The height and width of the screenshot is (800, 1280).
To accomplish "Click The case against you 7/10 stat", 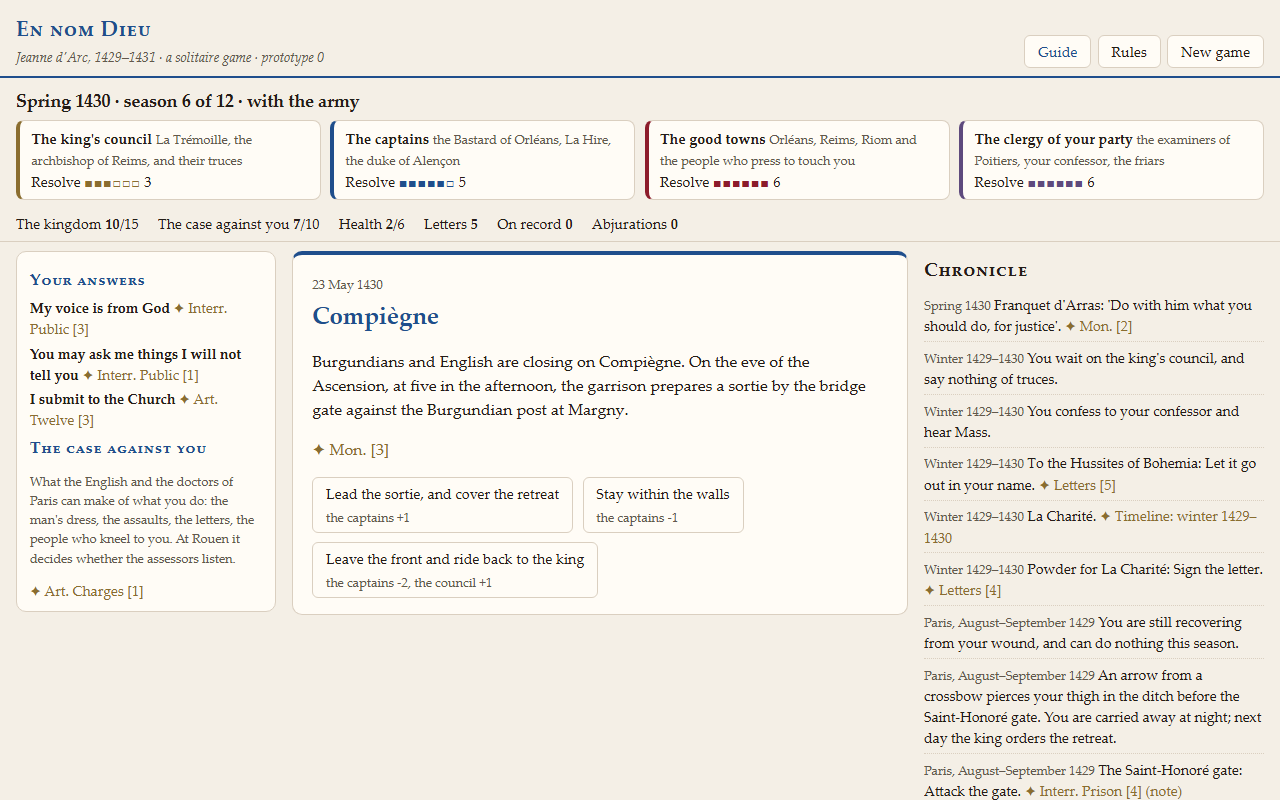I will [239, 224].
